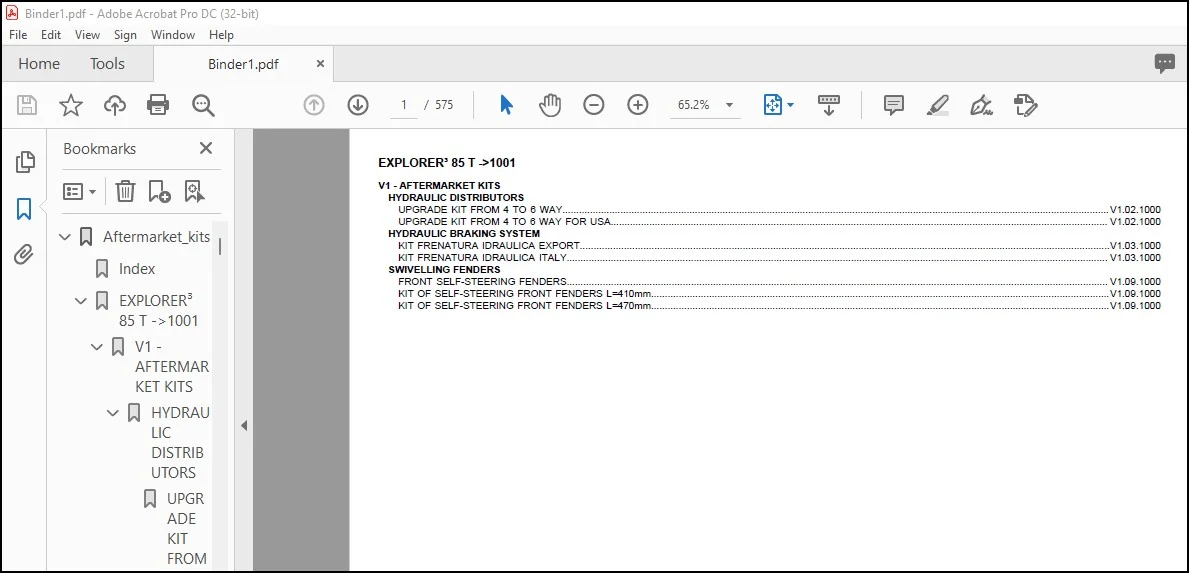Switch to the Tools tab

[107, 64]
